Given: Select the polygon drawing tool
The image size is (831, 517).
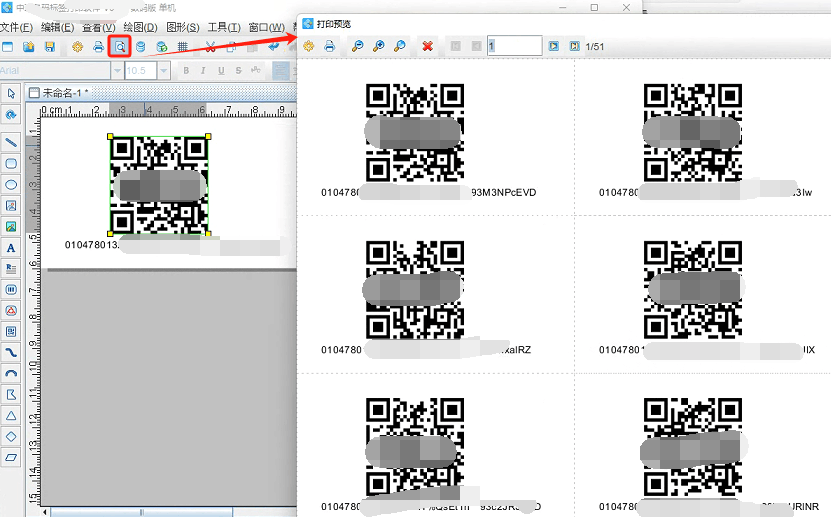Looking at the screenshot, I should [11, 395].
